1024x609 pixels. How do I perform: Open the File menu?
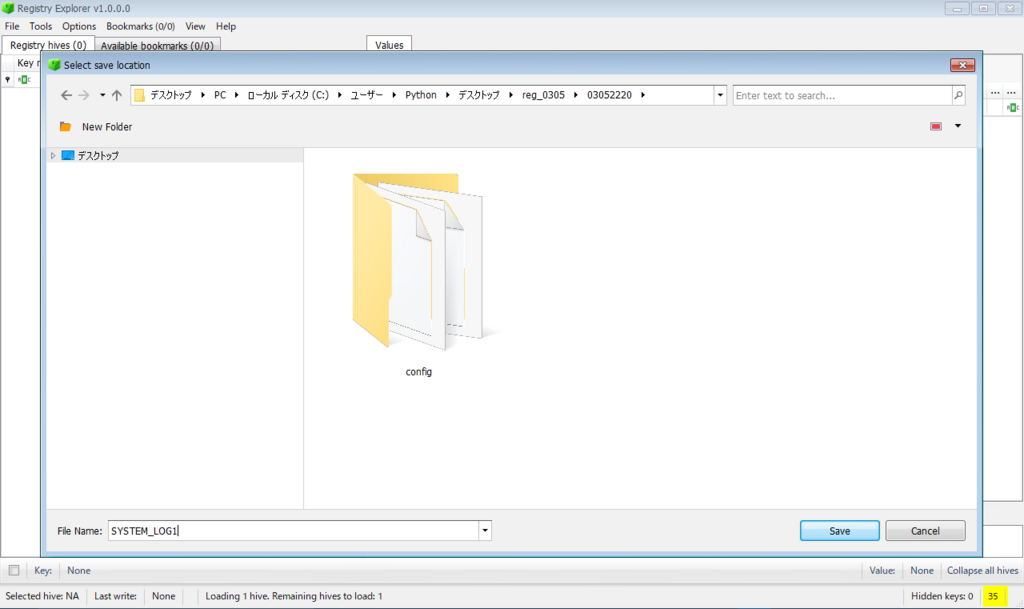(12, 26)
